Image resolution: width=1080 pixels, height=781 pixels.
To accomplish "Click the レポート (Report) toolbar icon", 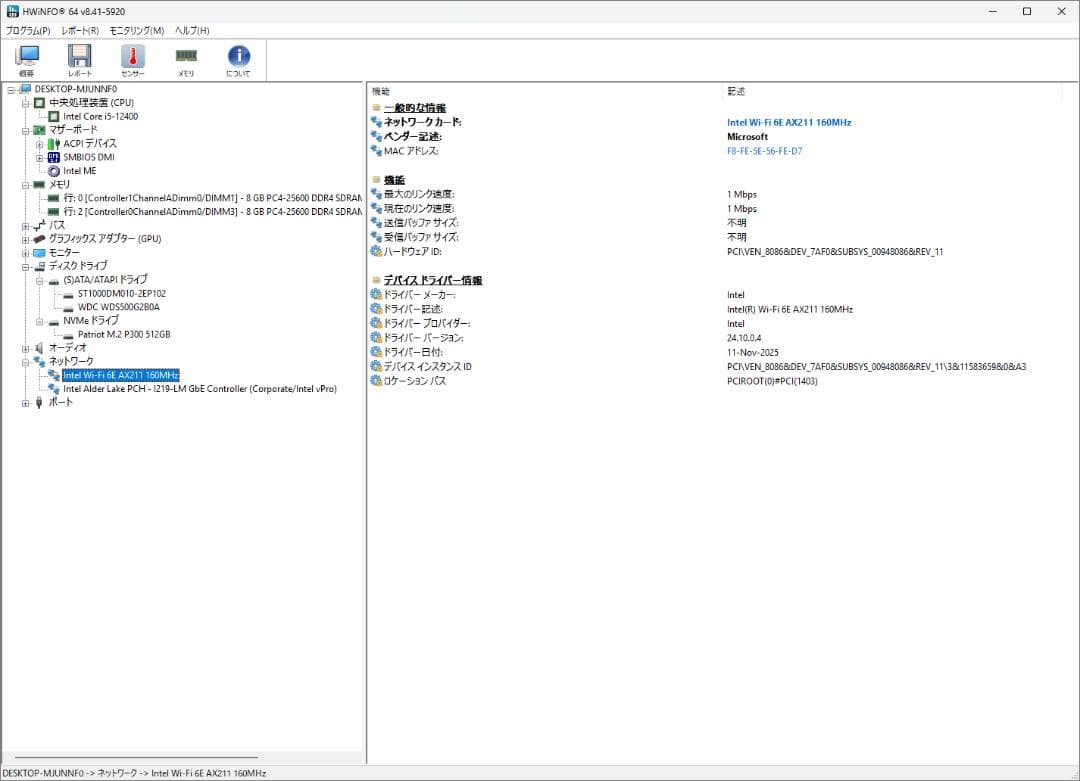I will click(x=79, y=58).
